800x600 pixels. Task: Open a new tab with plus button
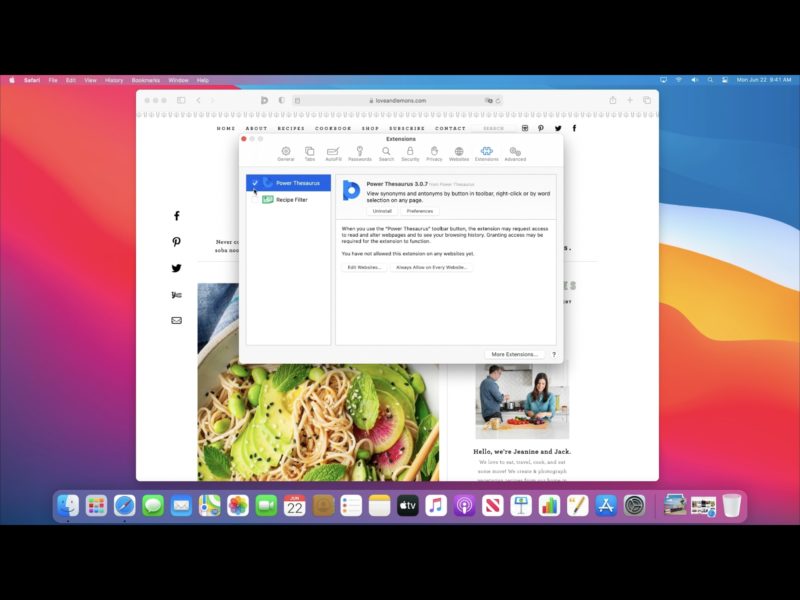630,100
